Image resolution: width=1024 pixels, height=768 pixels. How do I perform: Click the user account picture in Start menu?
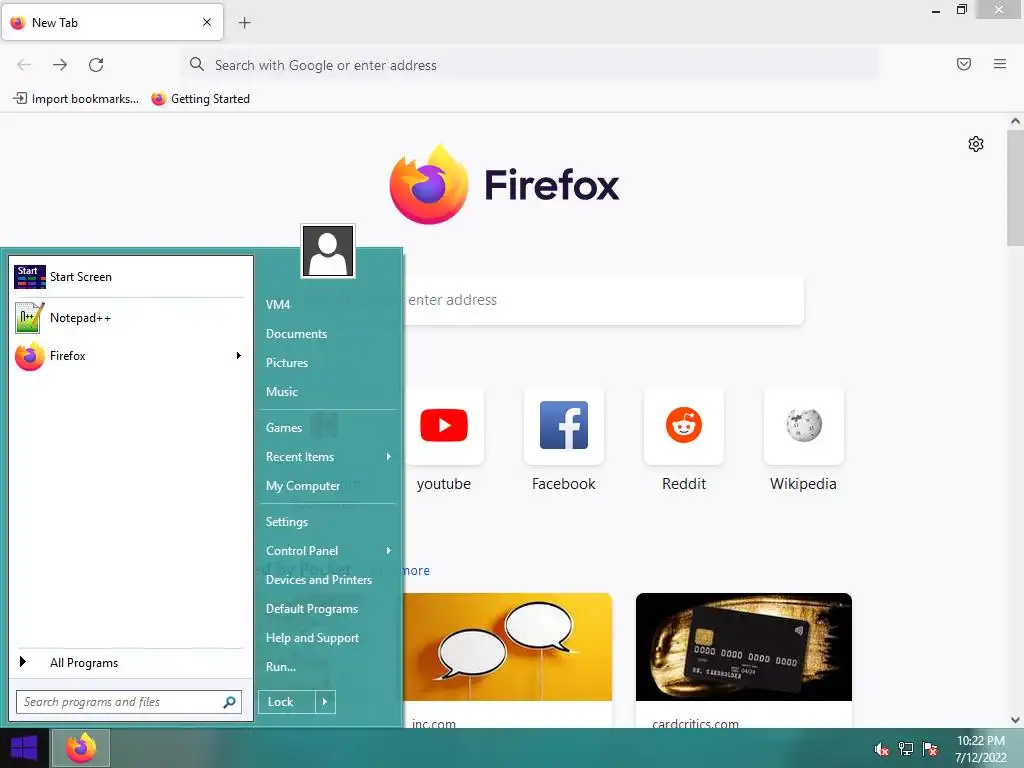(x=328, y=251)
